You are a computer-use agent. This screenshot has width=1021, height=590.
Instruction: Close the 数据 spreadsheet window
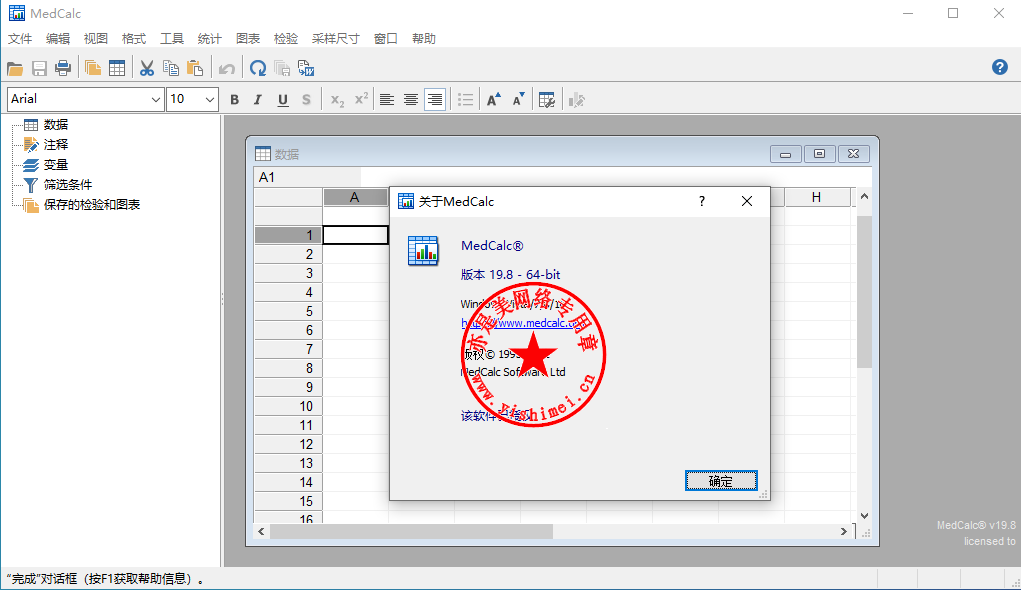coord(853,154)
